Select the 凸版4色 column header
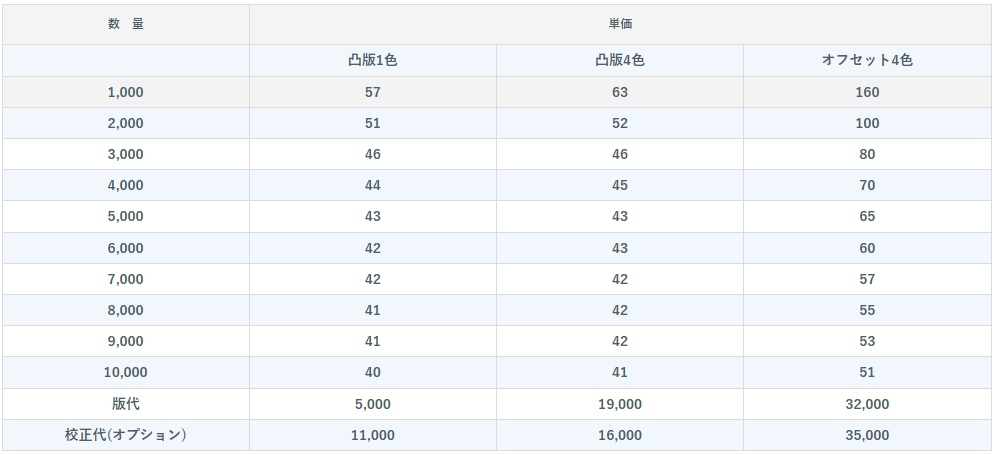This screenshot has width=994, height=454. pyautogui.click(x=620, y=60)
